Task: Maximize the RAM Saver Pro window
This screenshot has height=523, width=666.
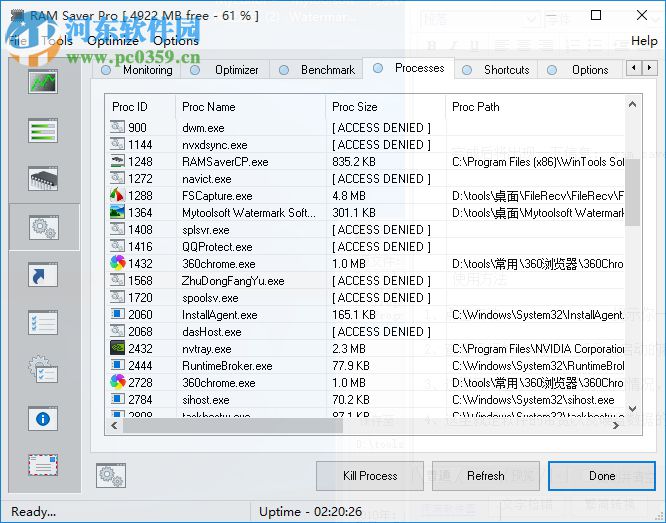Action: click(x=596, y=15)
